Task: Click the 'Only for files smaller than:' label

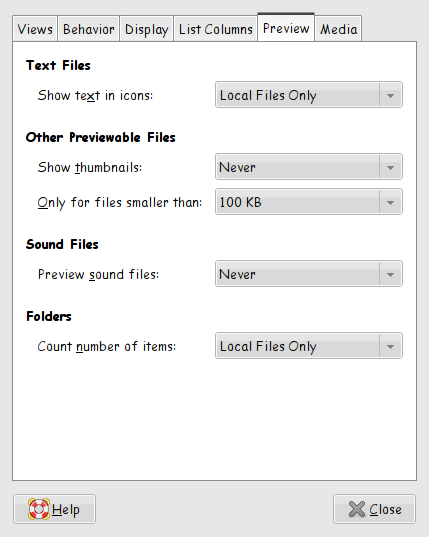Action: point(120,202)
